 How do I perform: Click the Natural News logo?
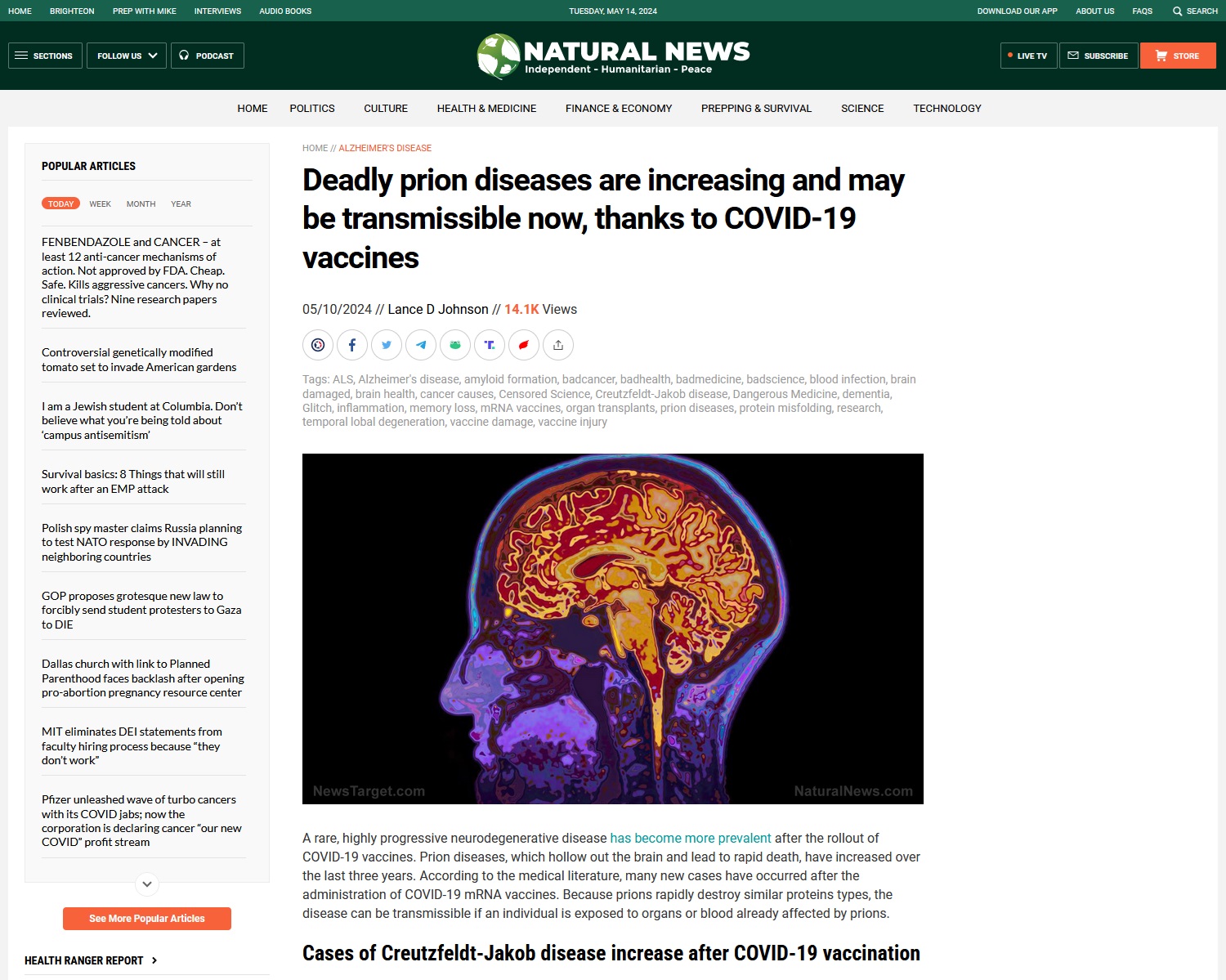613,56
